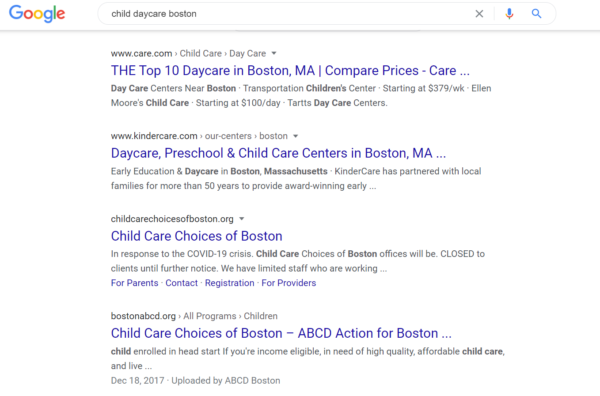600x396 pixels.
Task: Click the Google logo
Action: pos(37,14)
